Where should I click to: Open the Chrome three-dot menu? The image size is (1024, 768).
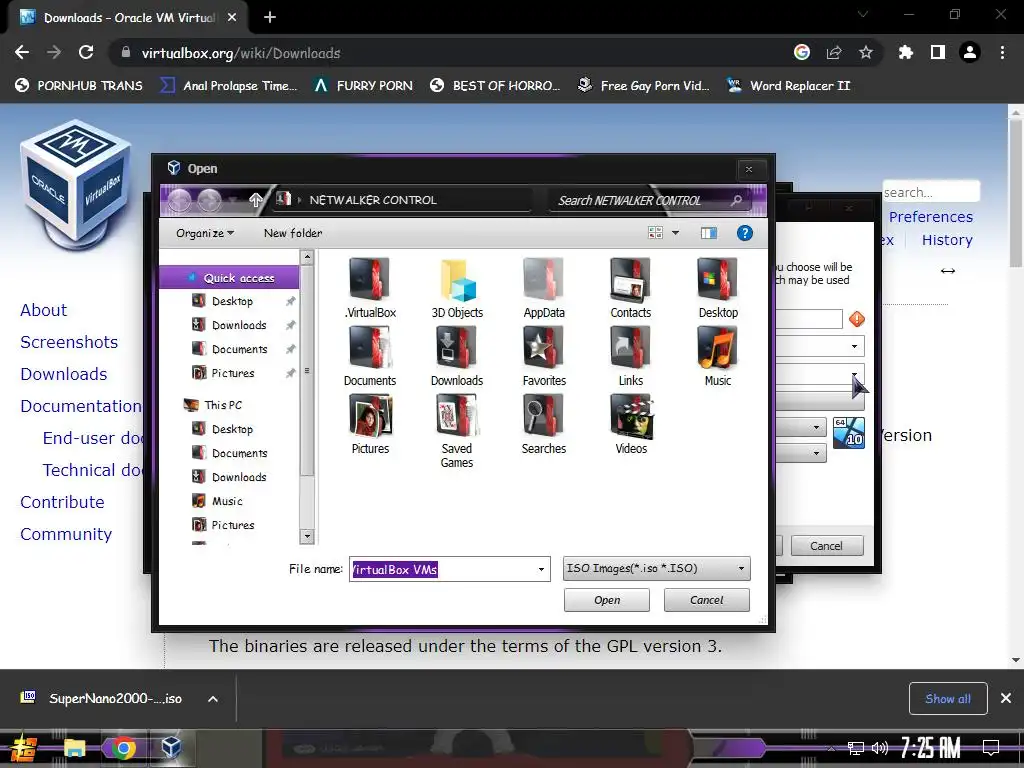click(x=1002, y=52)
